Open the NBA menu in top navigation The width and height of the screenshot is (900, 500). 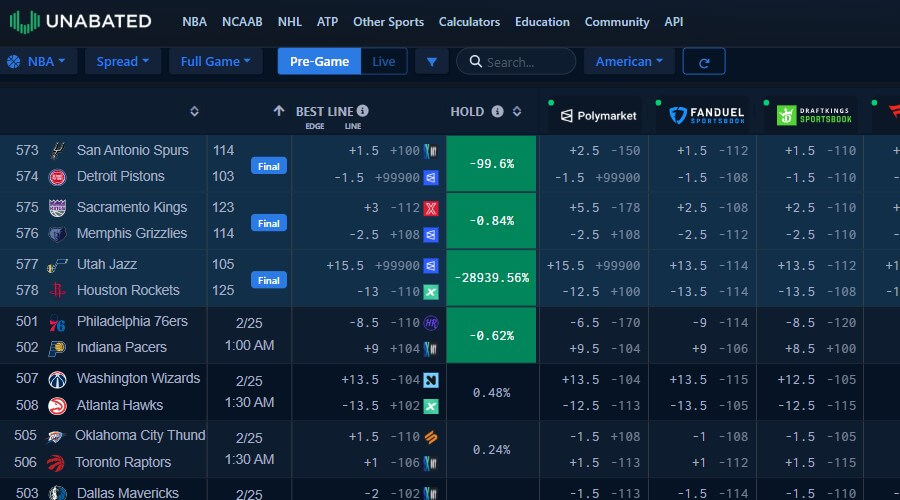[194, 22]
